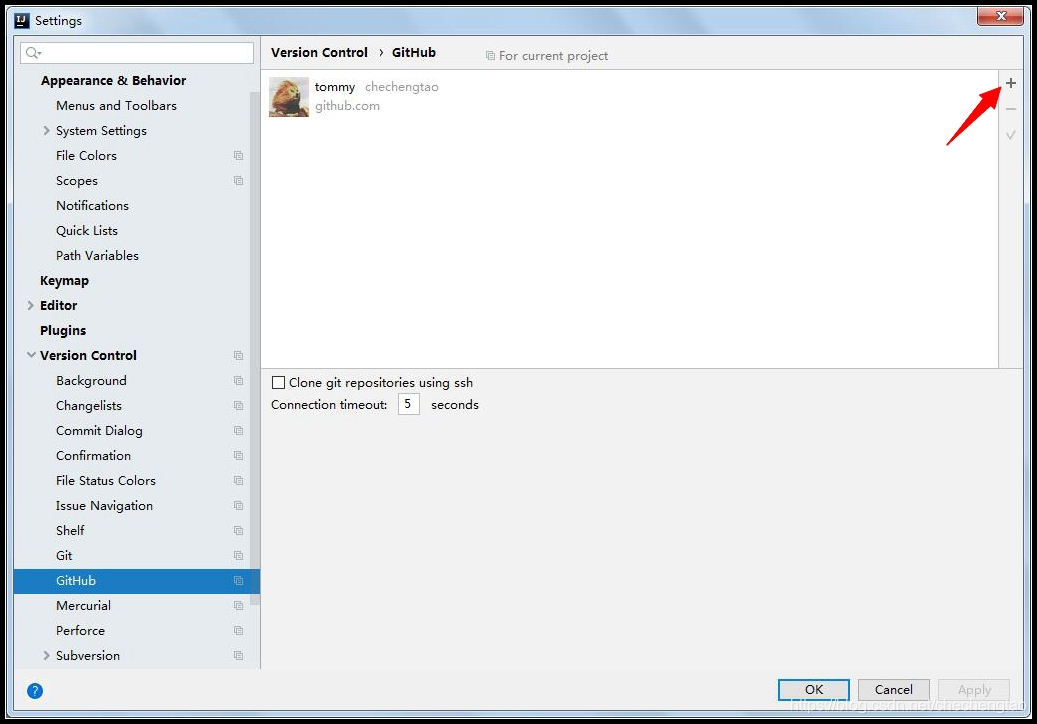Screen dimensions: 1037x724
Task: Click the plus icon to add GitHub account
Action: [1010, 84]
